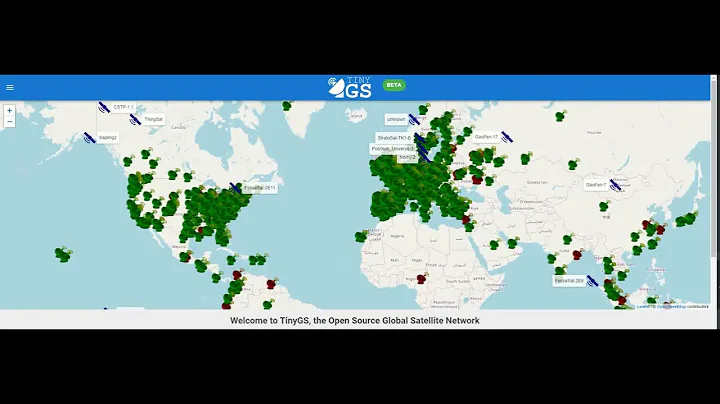Image resolution: width=720 pixels, height=404 pixels.
Task: Select the station marker in French Guiana
Action: pos(272,283)
